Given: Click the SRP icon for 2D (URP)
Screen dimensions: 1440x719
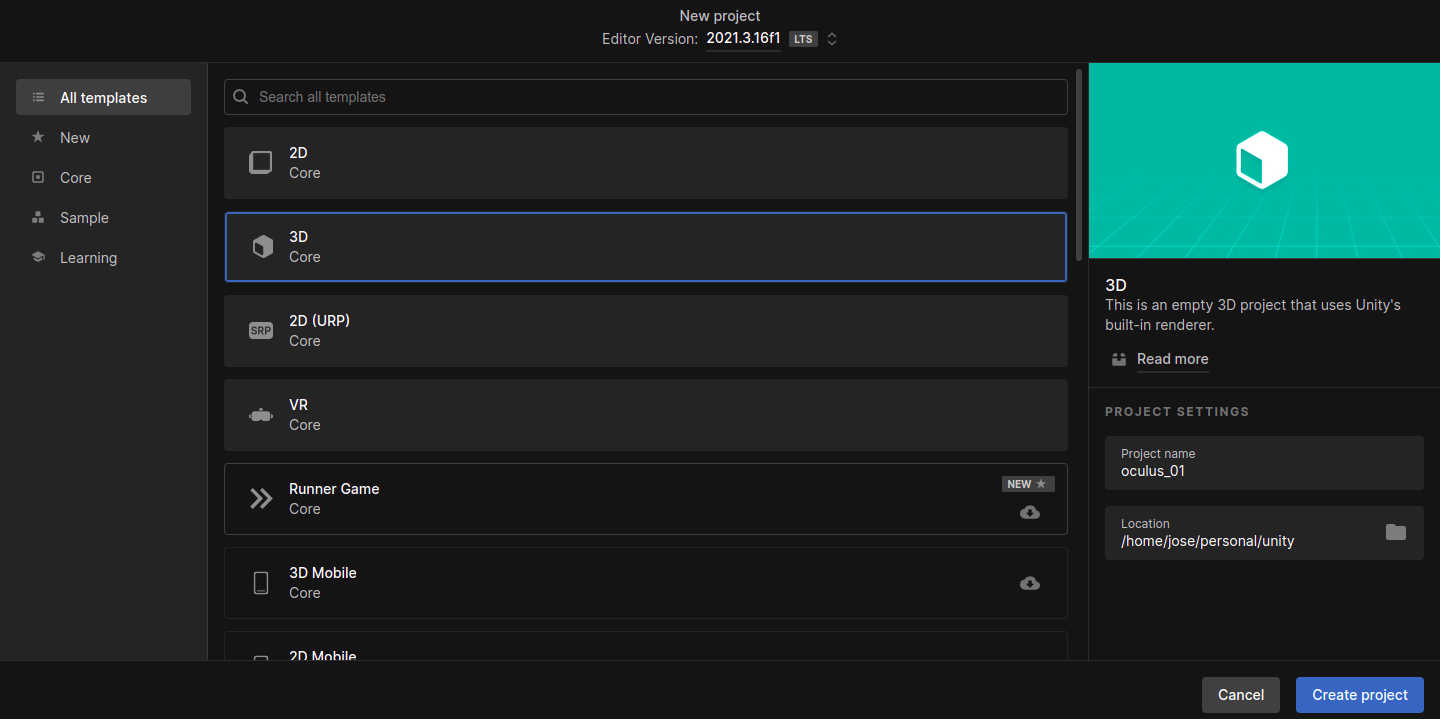Looking at the screenshot, I should coord(260,331).
